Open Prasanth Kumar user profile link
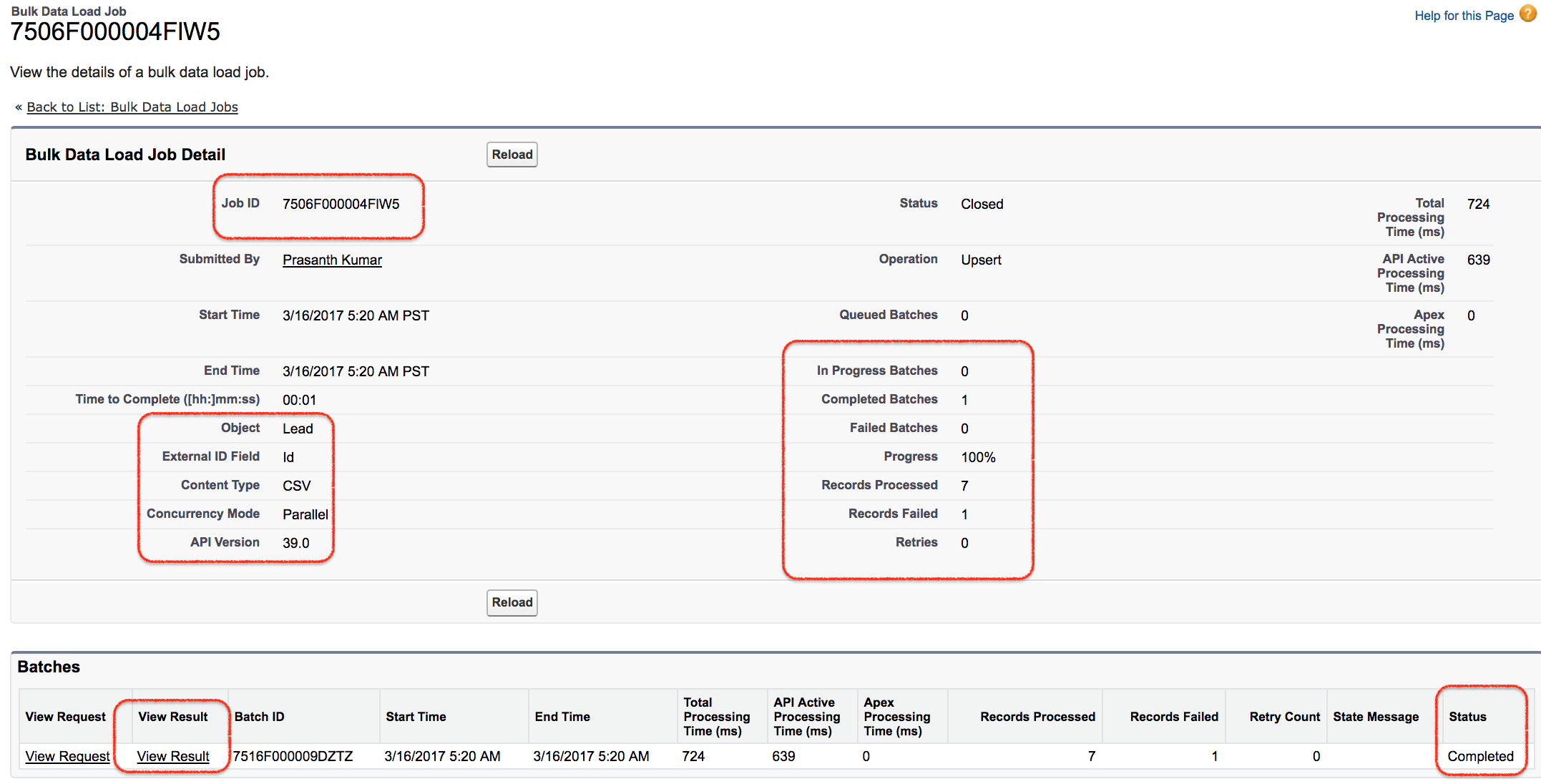The height and width of the screenshot is (784, 1541). click(332, 260)
